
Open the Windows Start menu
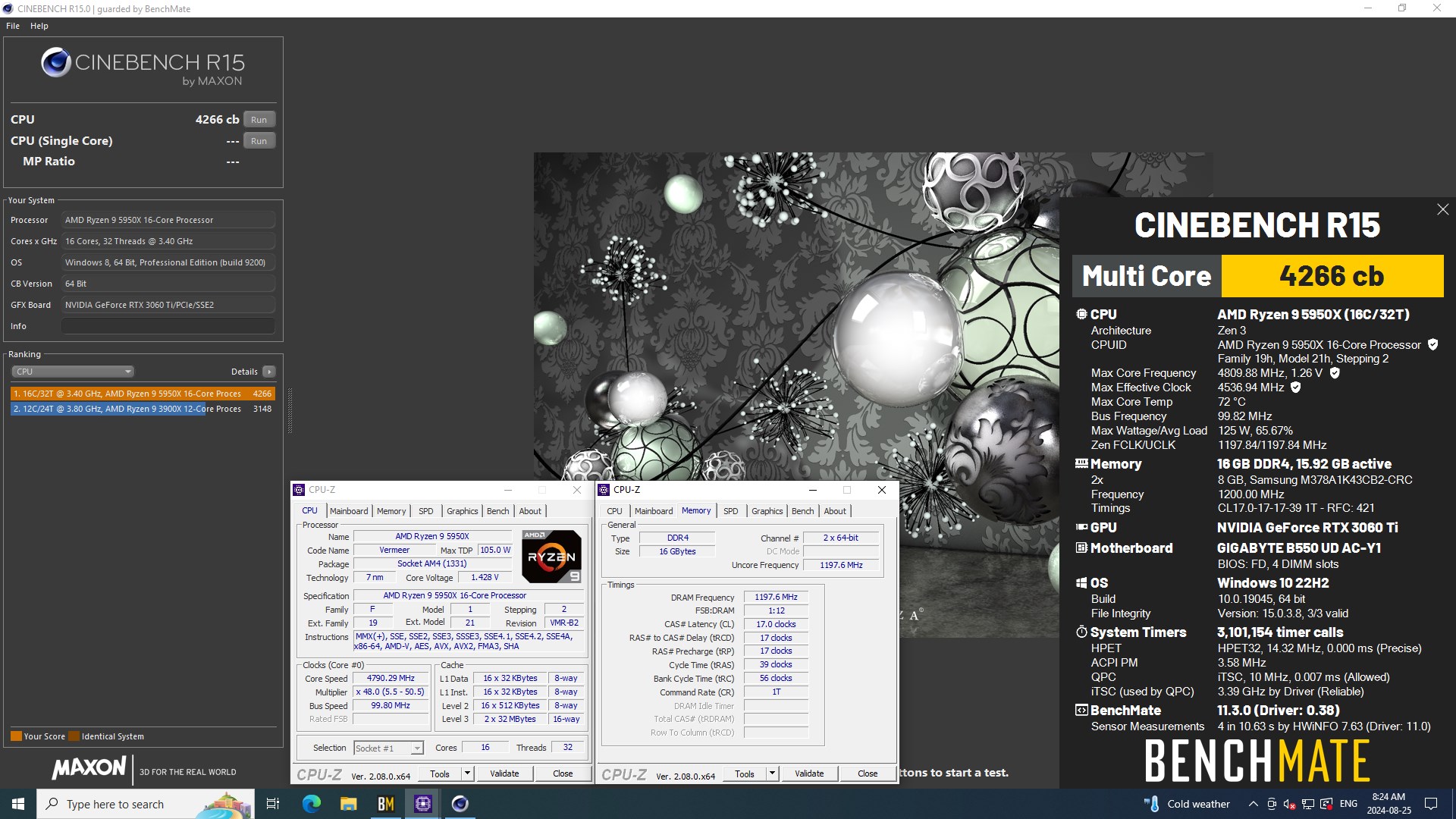pyautogui.click(x=18, y=804)
